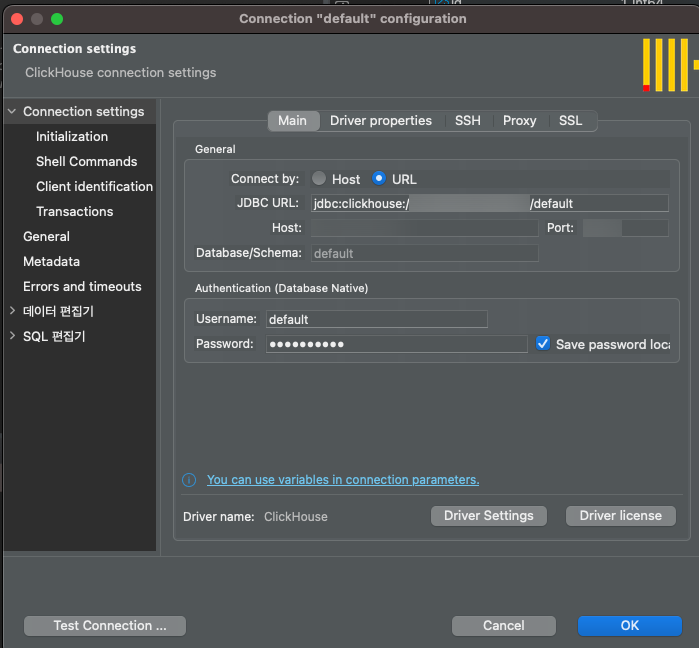
Task: Open the SSH tab
Action: point(467,121)
